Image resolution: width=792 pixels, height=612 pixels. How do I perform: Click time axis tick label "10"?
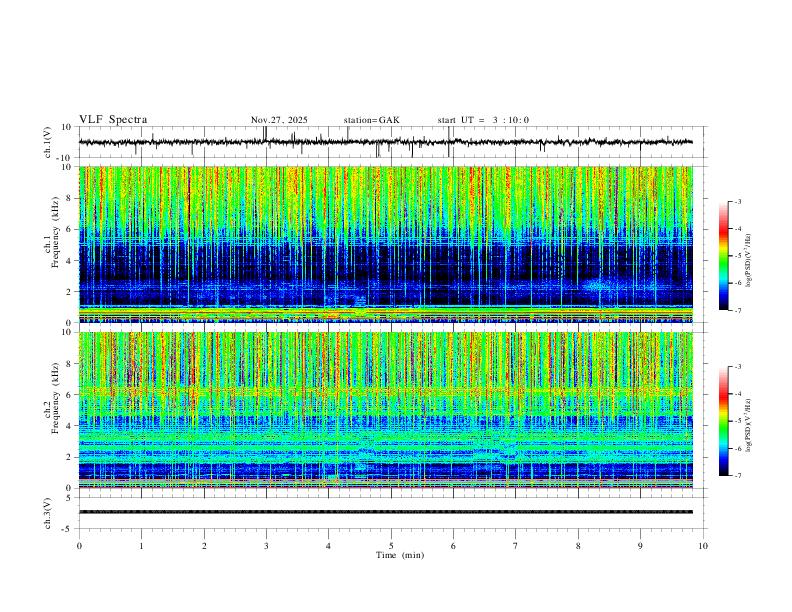(703, 546)
